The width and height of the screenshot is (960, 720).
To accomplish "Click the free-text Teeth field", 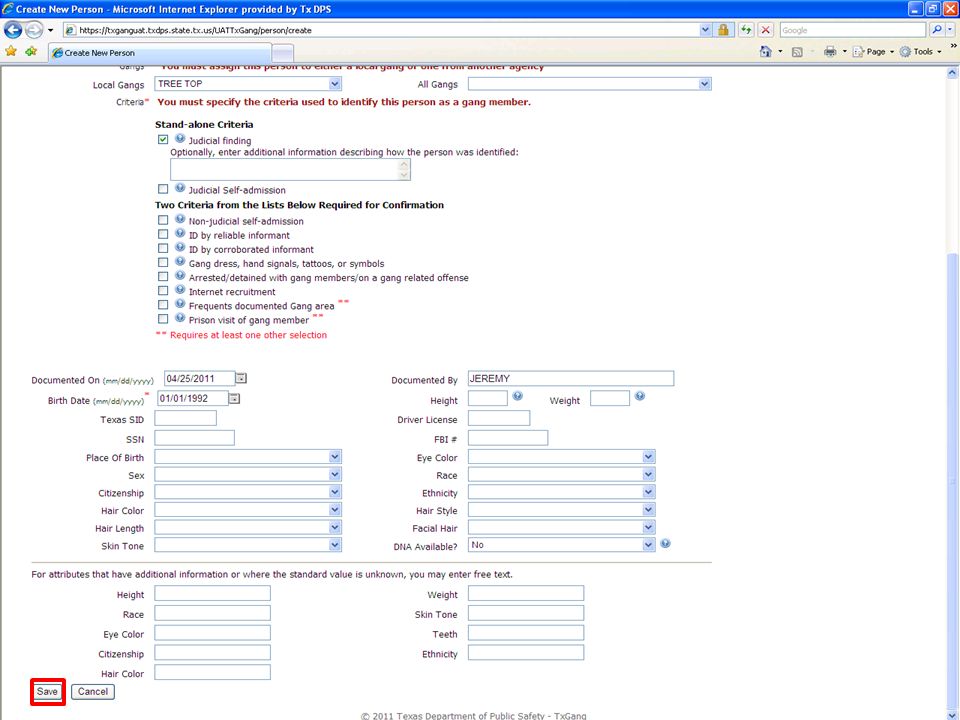I will point(526,633).
